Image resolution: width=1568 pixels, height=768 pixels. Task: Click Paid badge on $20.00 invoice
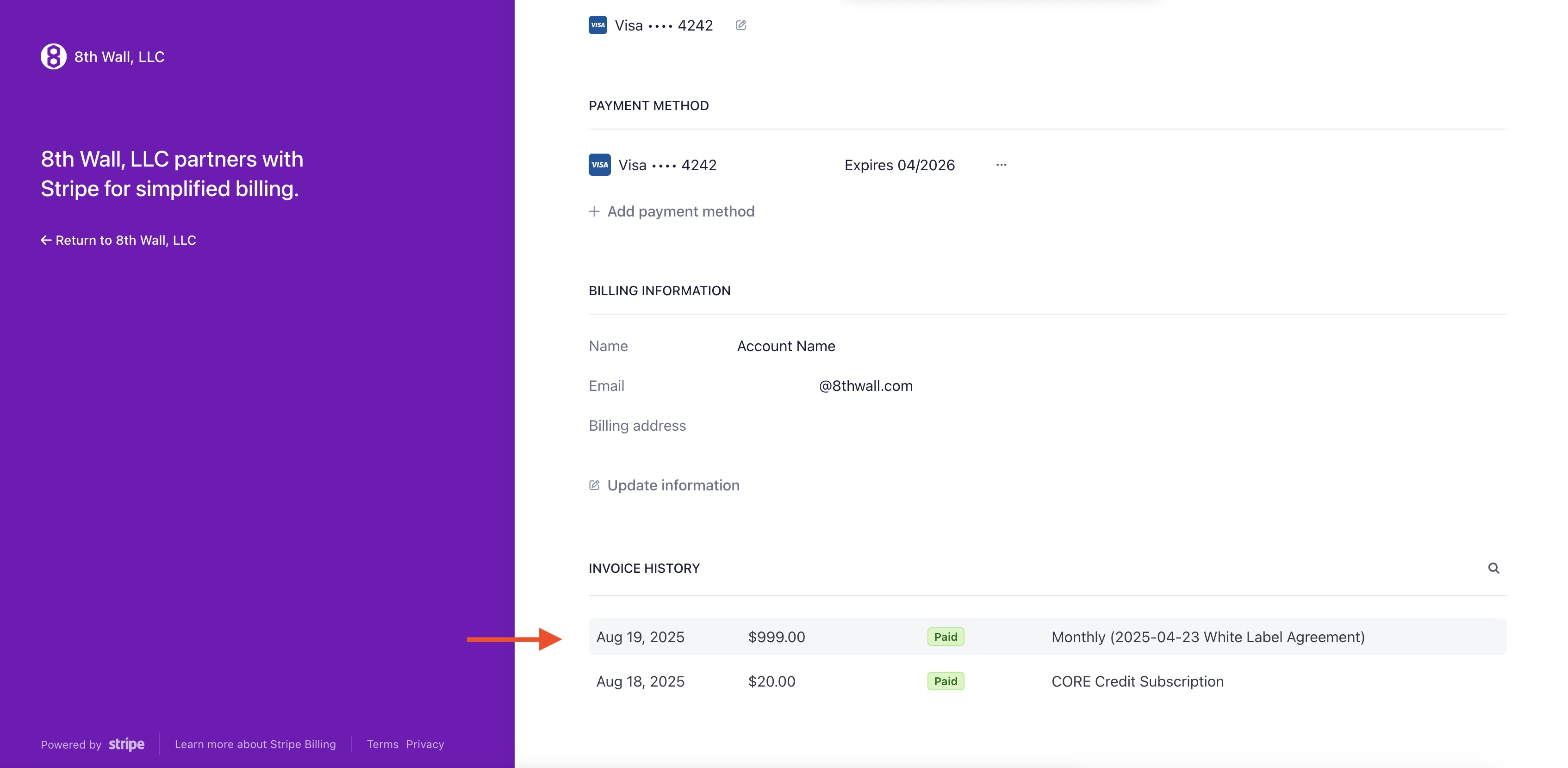946,681
